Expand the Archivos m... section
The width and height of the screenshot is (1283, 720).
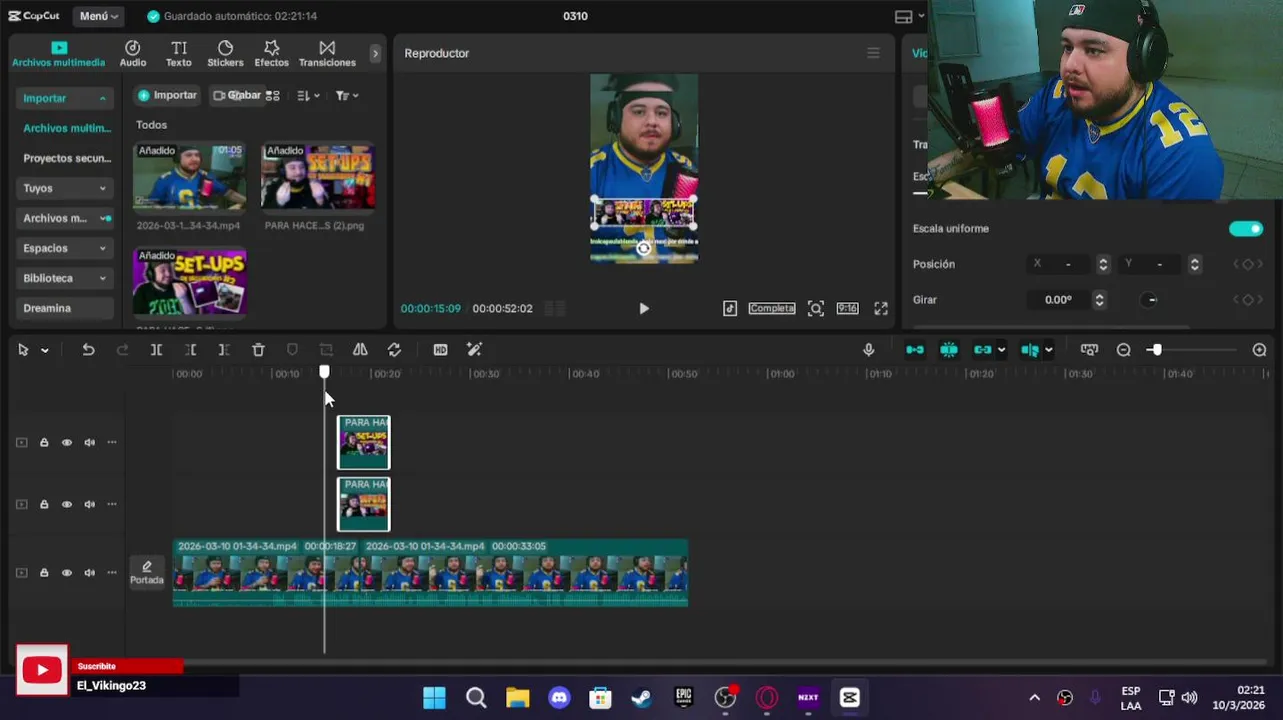(x=65, y=218)
